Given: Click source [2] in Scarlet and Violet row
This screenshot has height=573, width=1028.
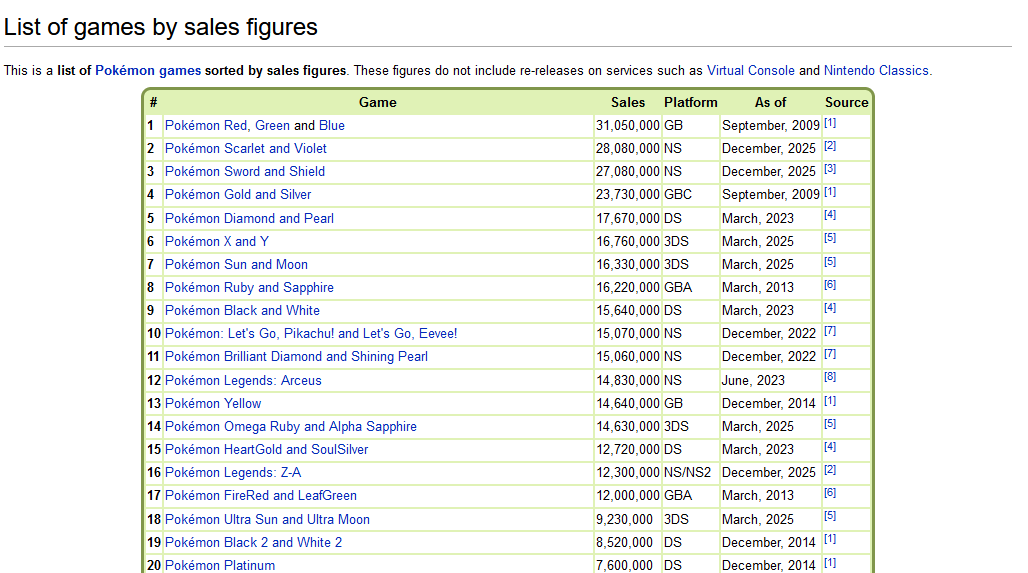Looking at the screenshot, I should [830, 146].
